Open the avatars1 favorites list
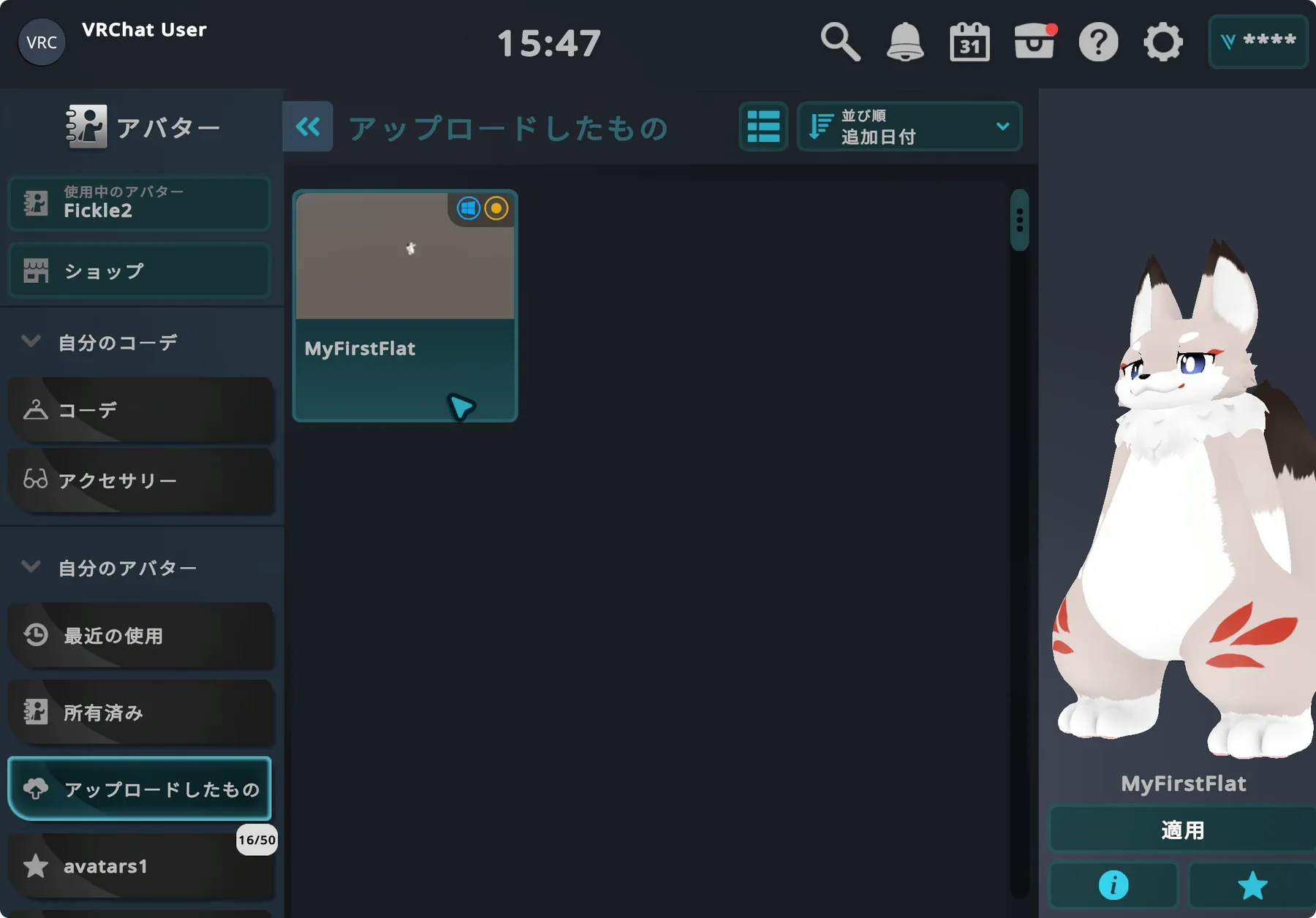1316x918 pixels. 140,866
